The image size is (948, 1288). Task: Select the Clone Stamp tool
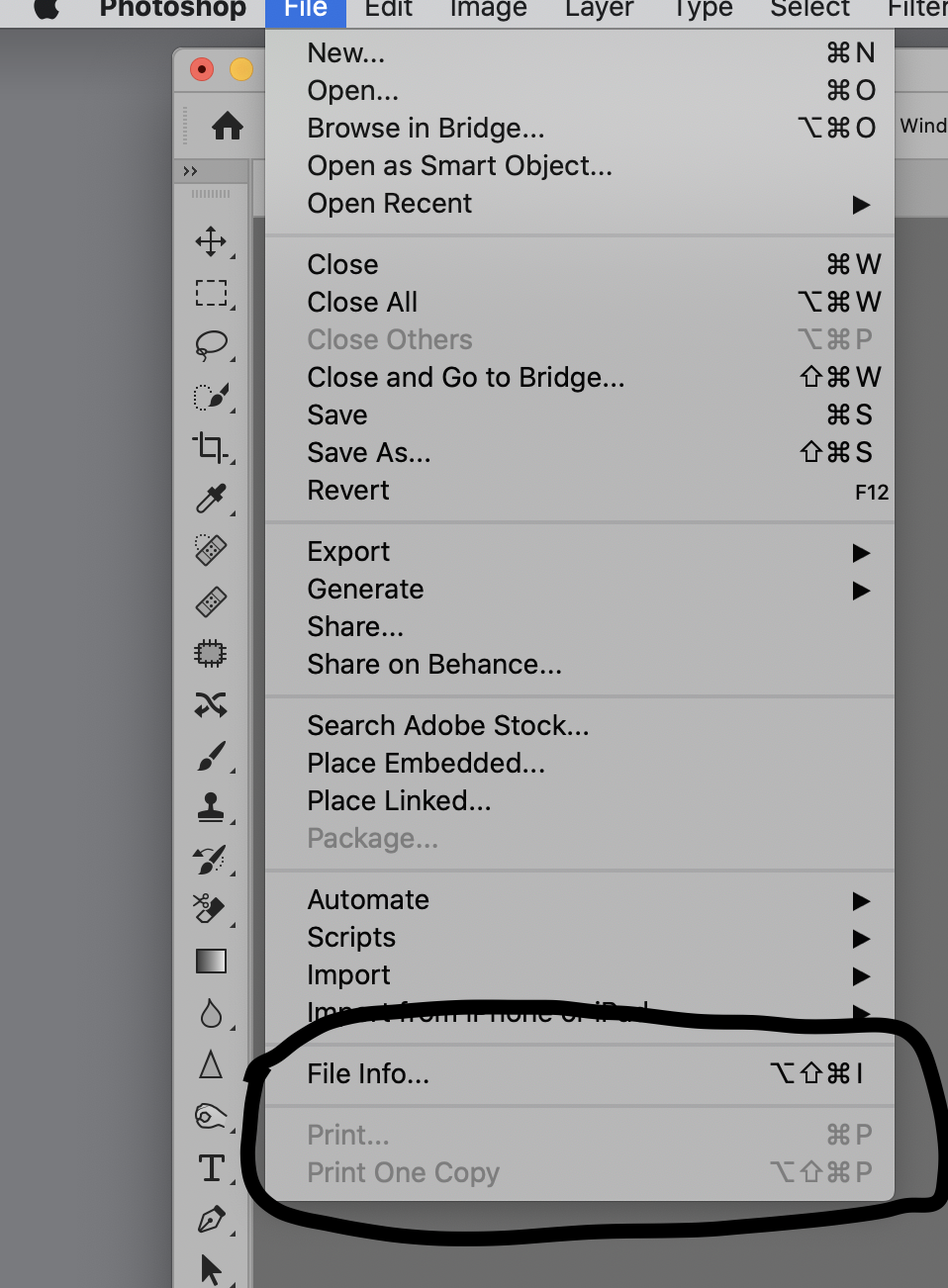pos(212,807)
